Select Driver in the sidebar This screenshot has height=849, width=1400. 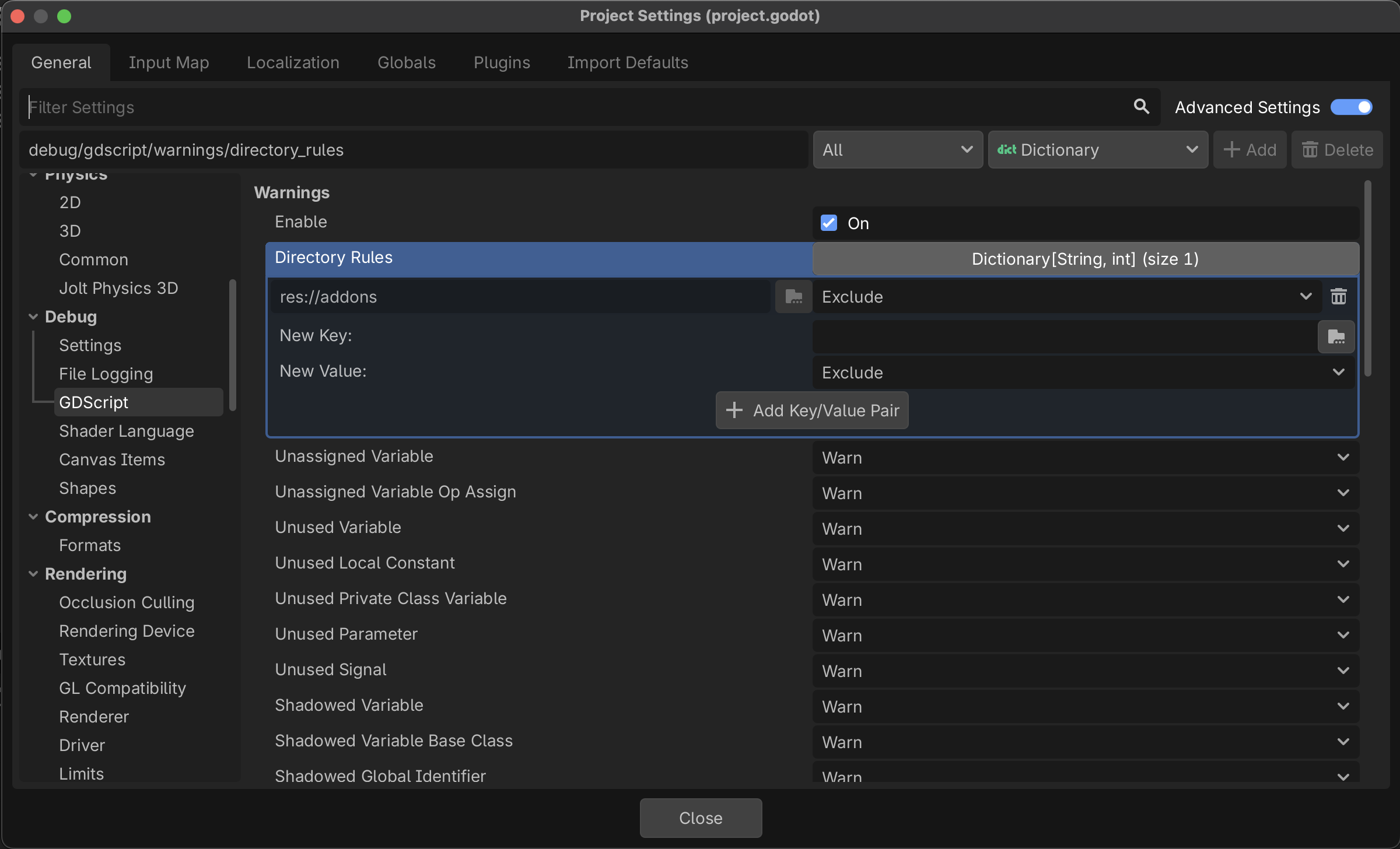[82, 745]
